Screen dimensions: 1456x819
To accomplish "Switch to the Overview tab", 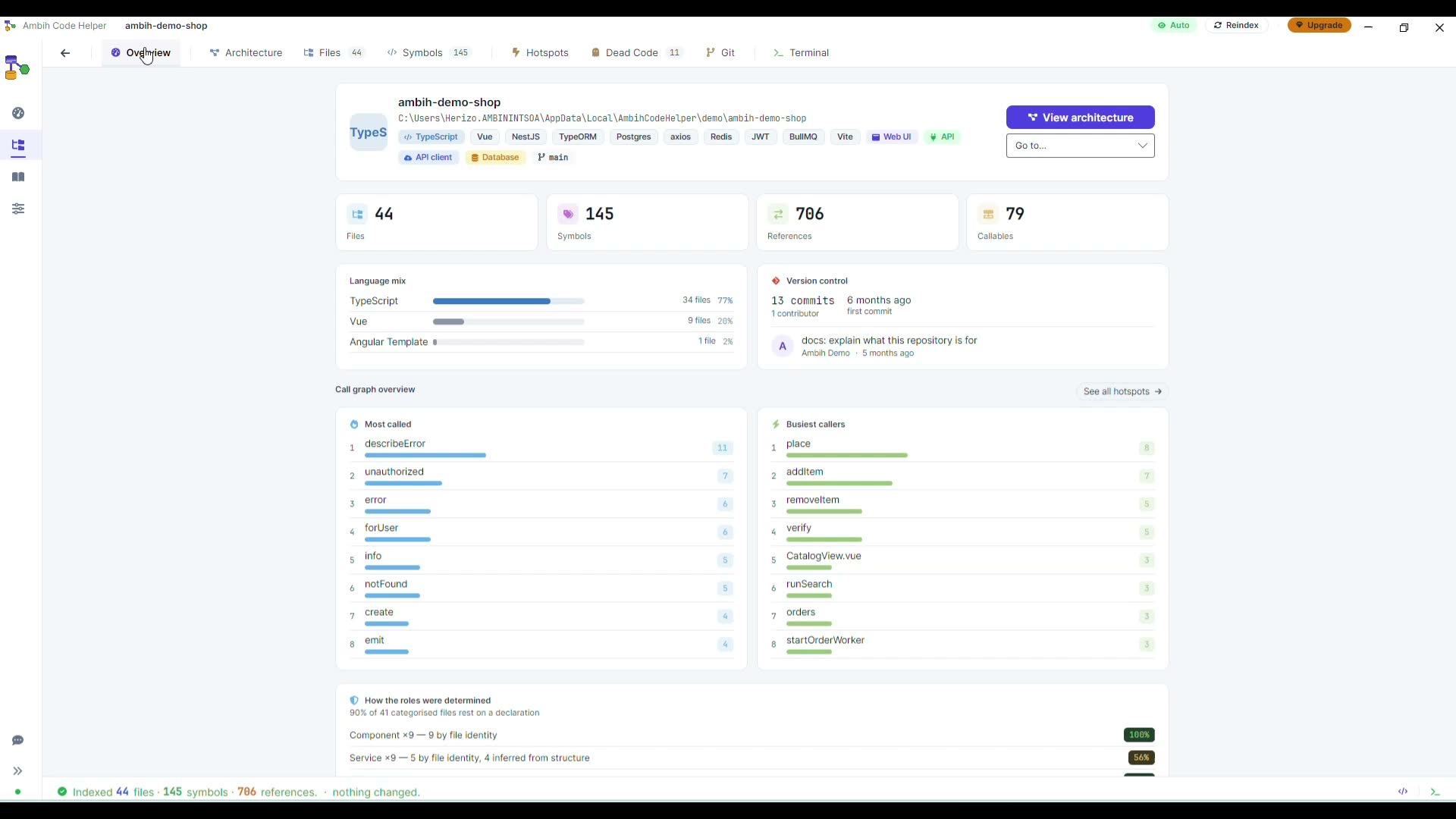I will point(141,53).
